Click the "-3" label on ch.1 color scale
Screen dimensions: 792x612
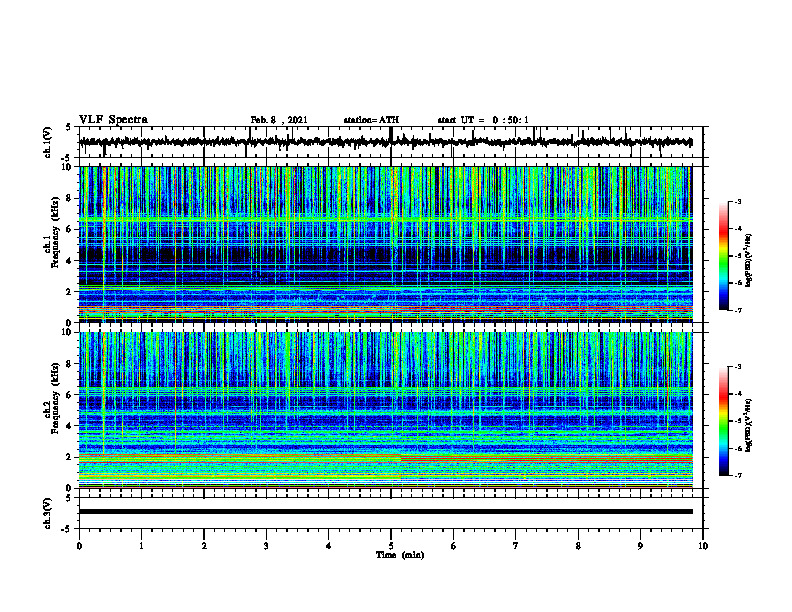pos(737,201)
